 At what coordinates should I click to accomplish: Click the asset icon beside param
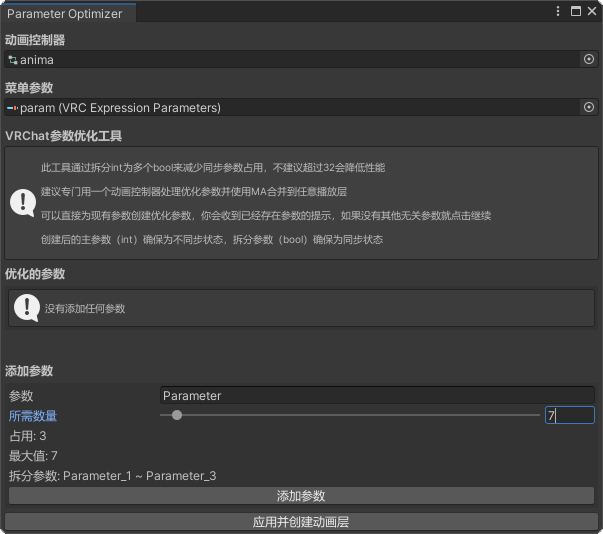coord(12,107)
